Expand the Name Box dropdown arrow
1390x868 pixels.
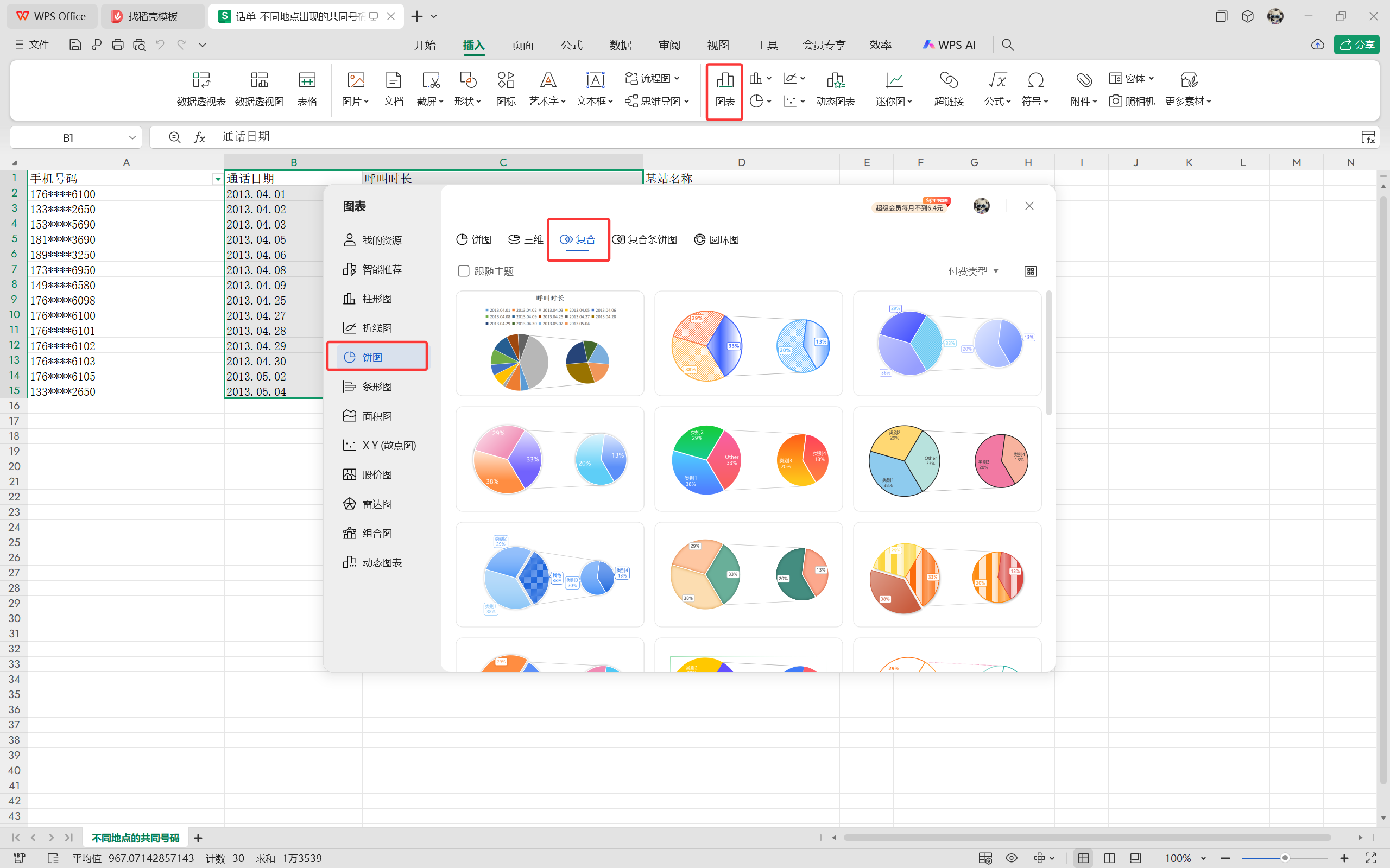[x=132, y=138]
